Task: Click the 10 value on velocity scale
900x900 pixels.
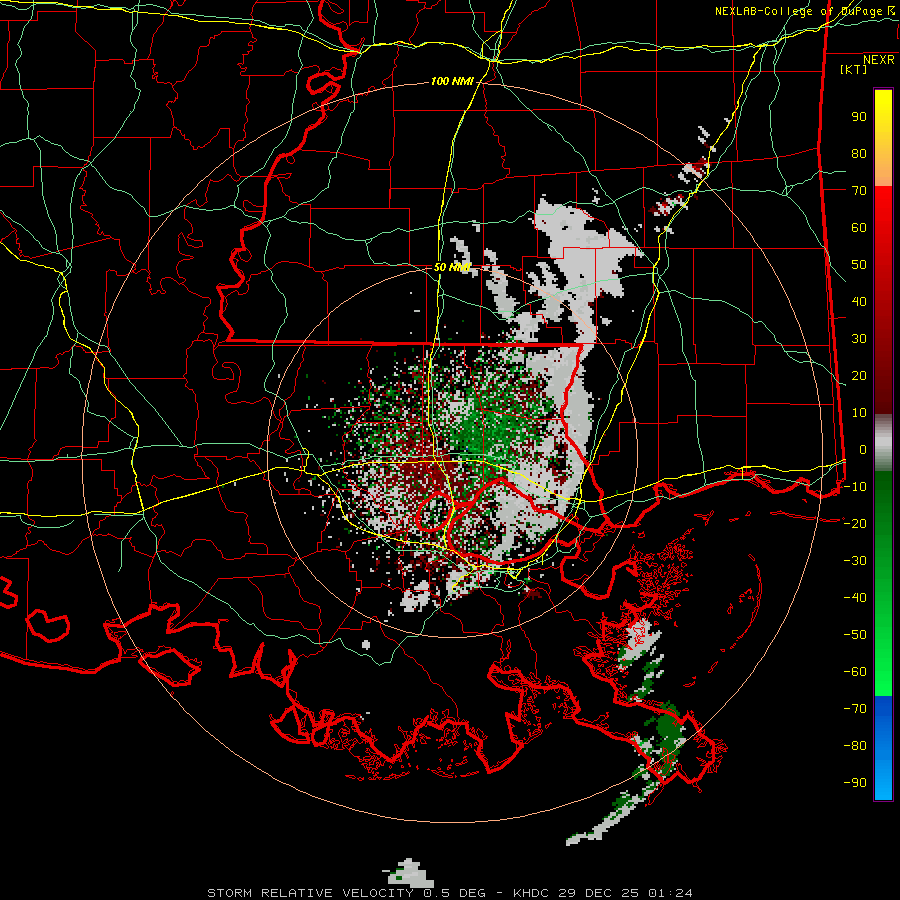Action: tap(859, 413)
